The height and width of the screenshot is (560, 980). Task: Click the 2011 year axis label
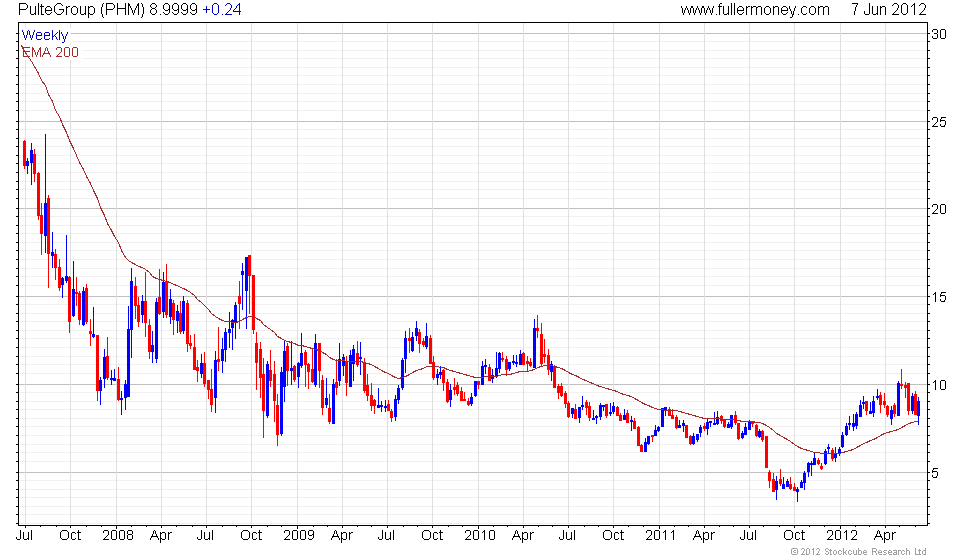click(661, 535)
